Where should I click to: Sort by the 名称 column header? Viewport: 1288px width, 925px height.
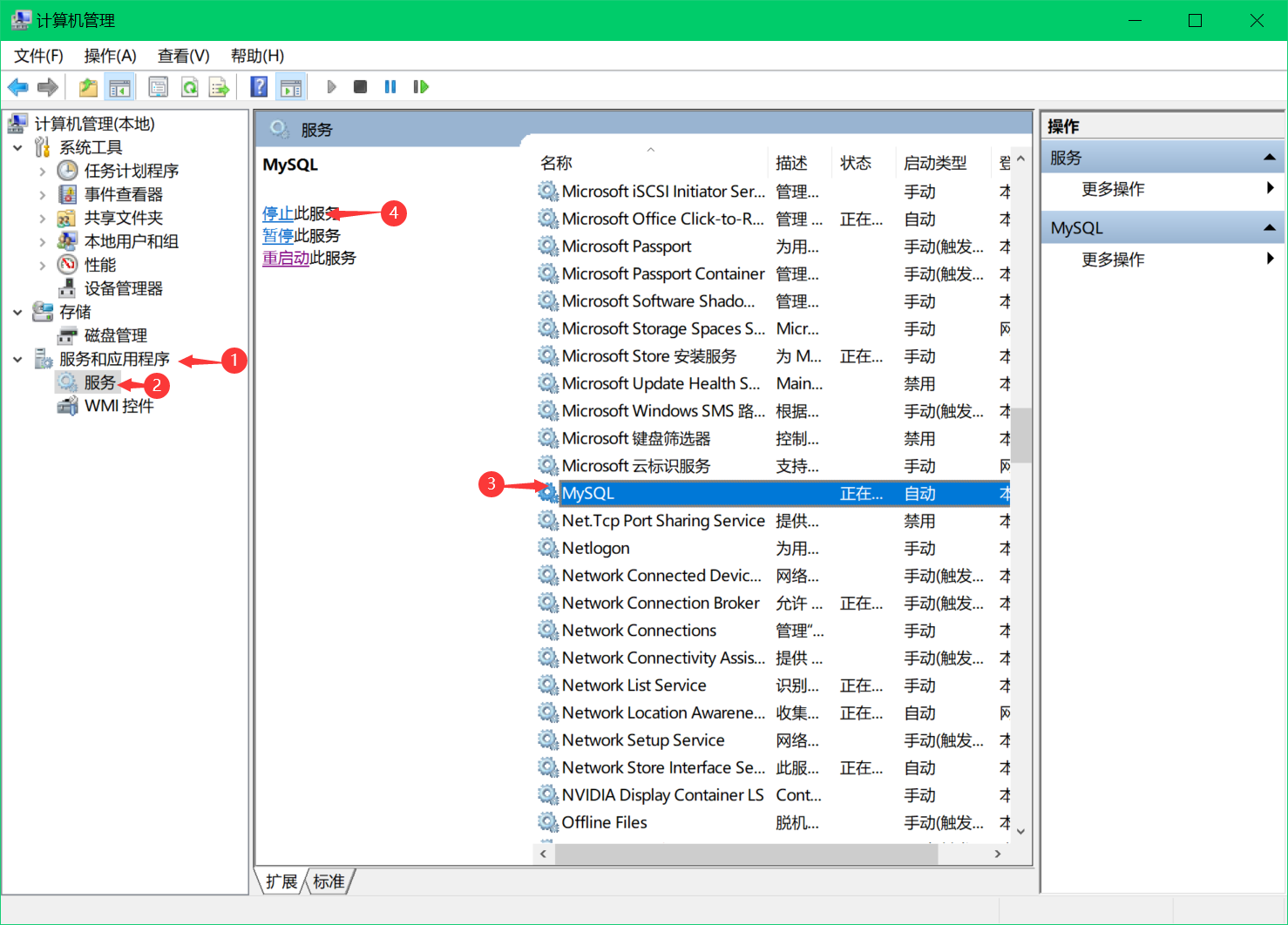(x=651, y=163)
